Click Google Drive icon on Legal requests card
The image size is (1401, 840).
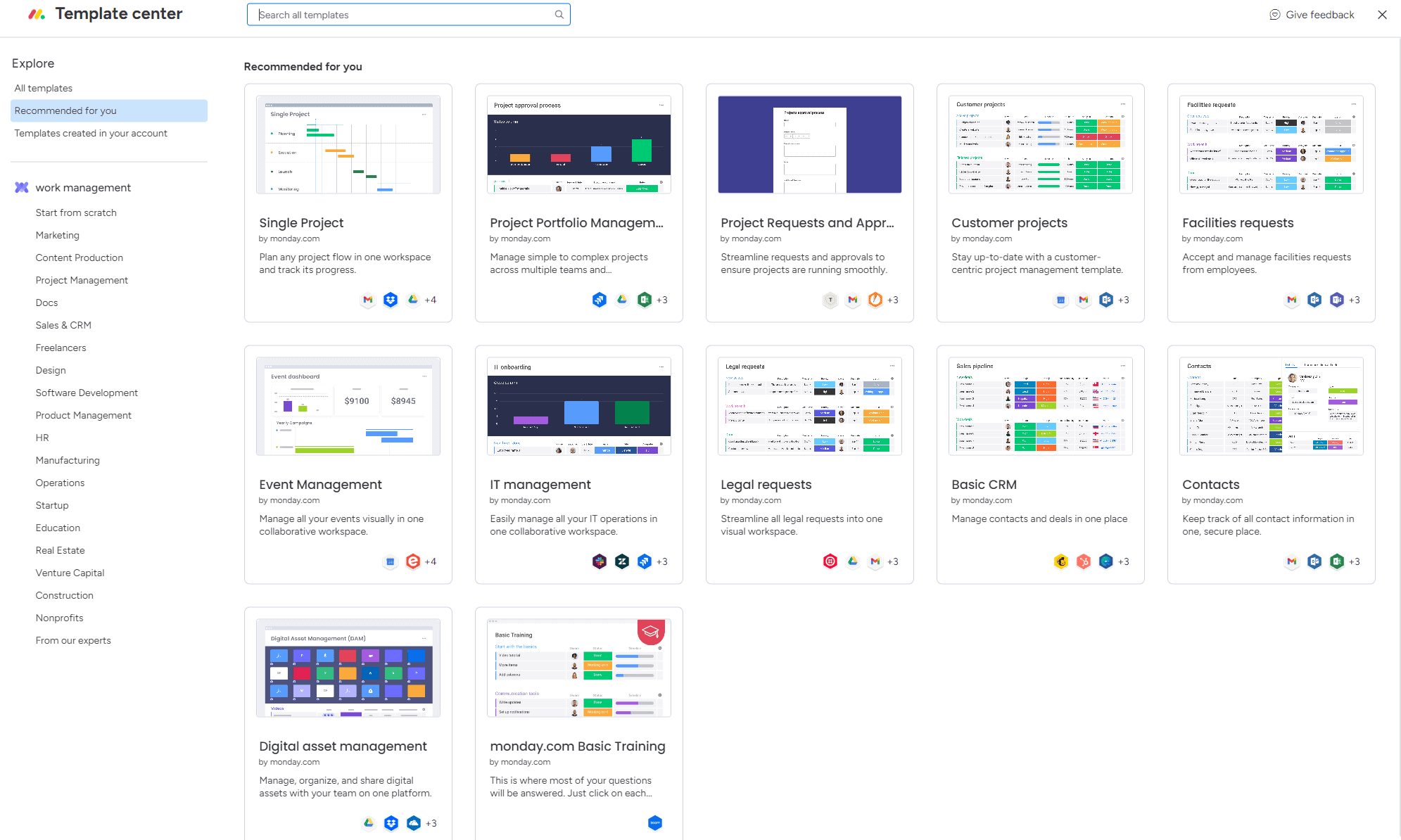(853, 561)
